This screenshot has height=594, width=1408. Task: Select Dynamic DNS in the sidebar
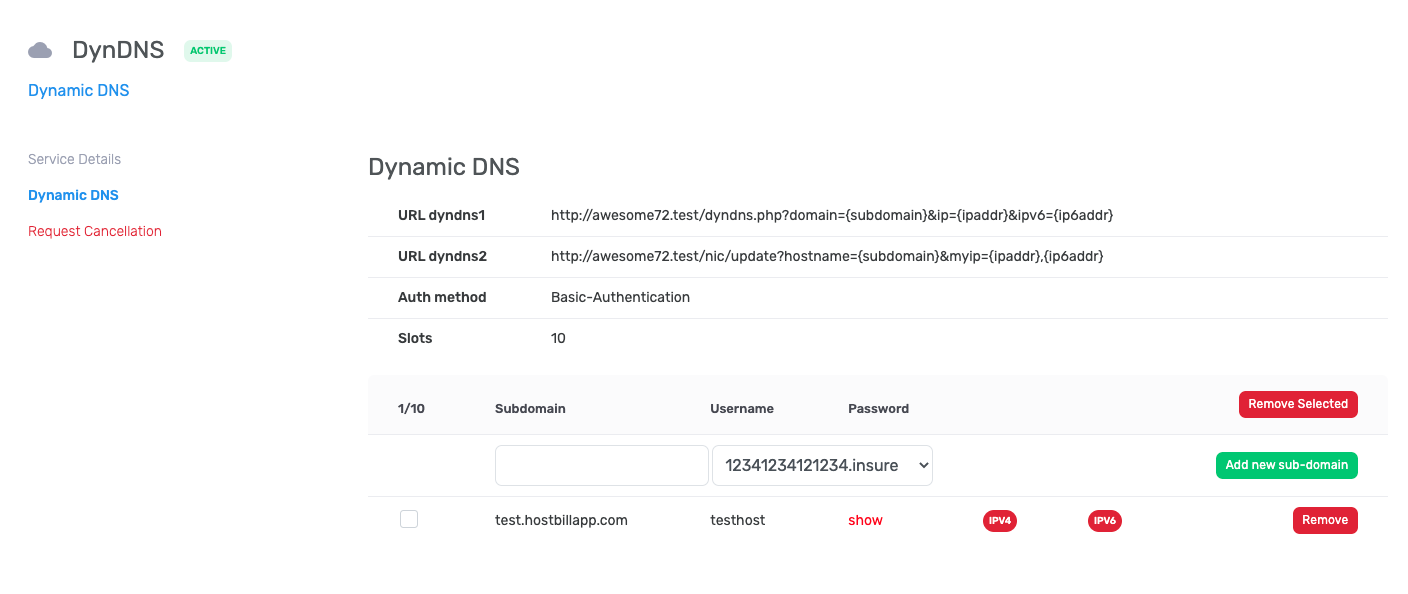pos(73,195)
